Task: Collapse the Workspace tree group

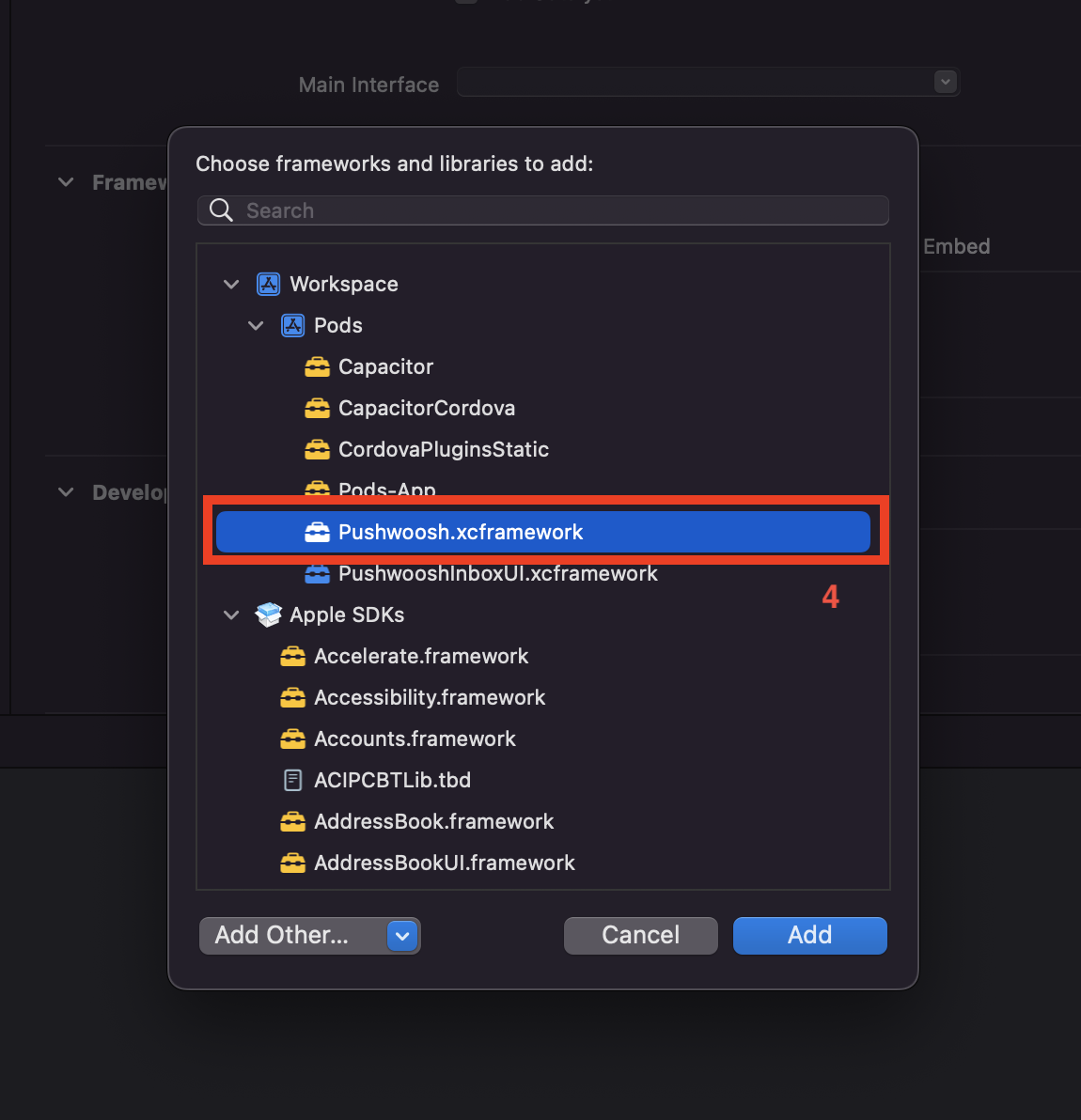Action: (231, 285)
